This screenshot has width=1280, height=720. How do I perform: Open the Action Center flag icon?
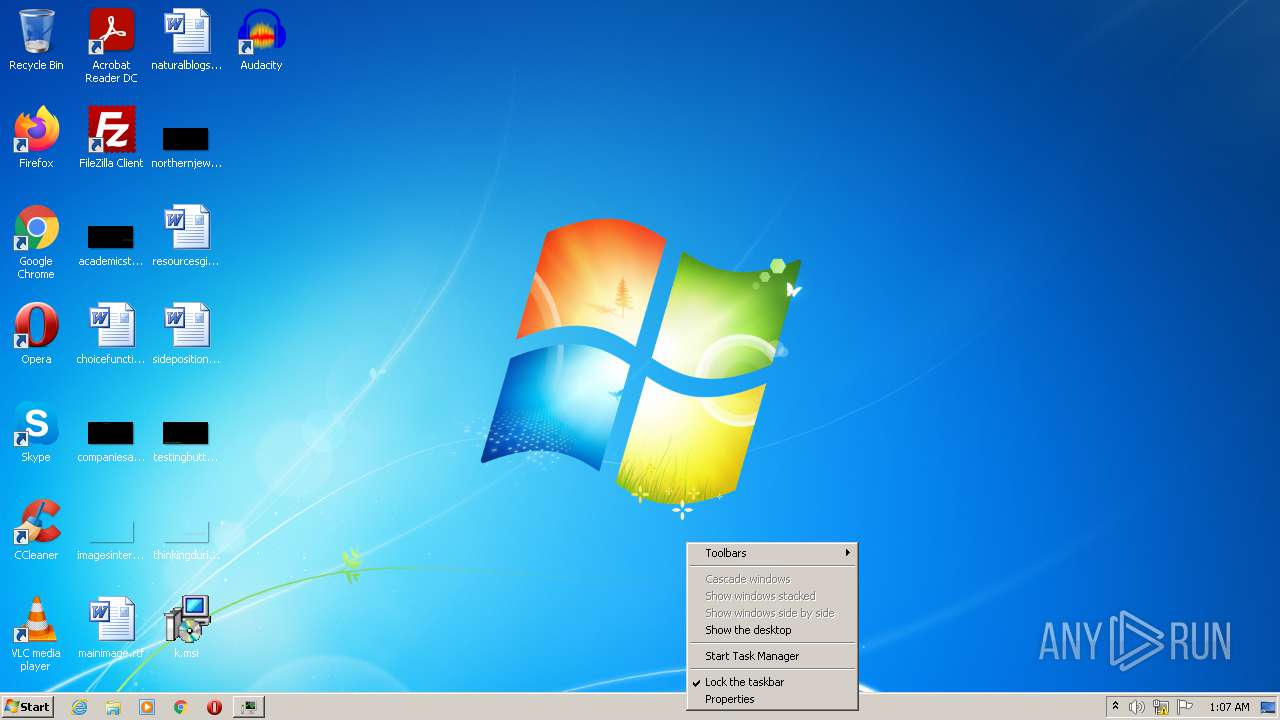tap(1185, 707)
